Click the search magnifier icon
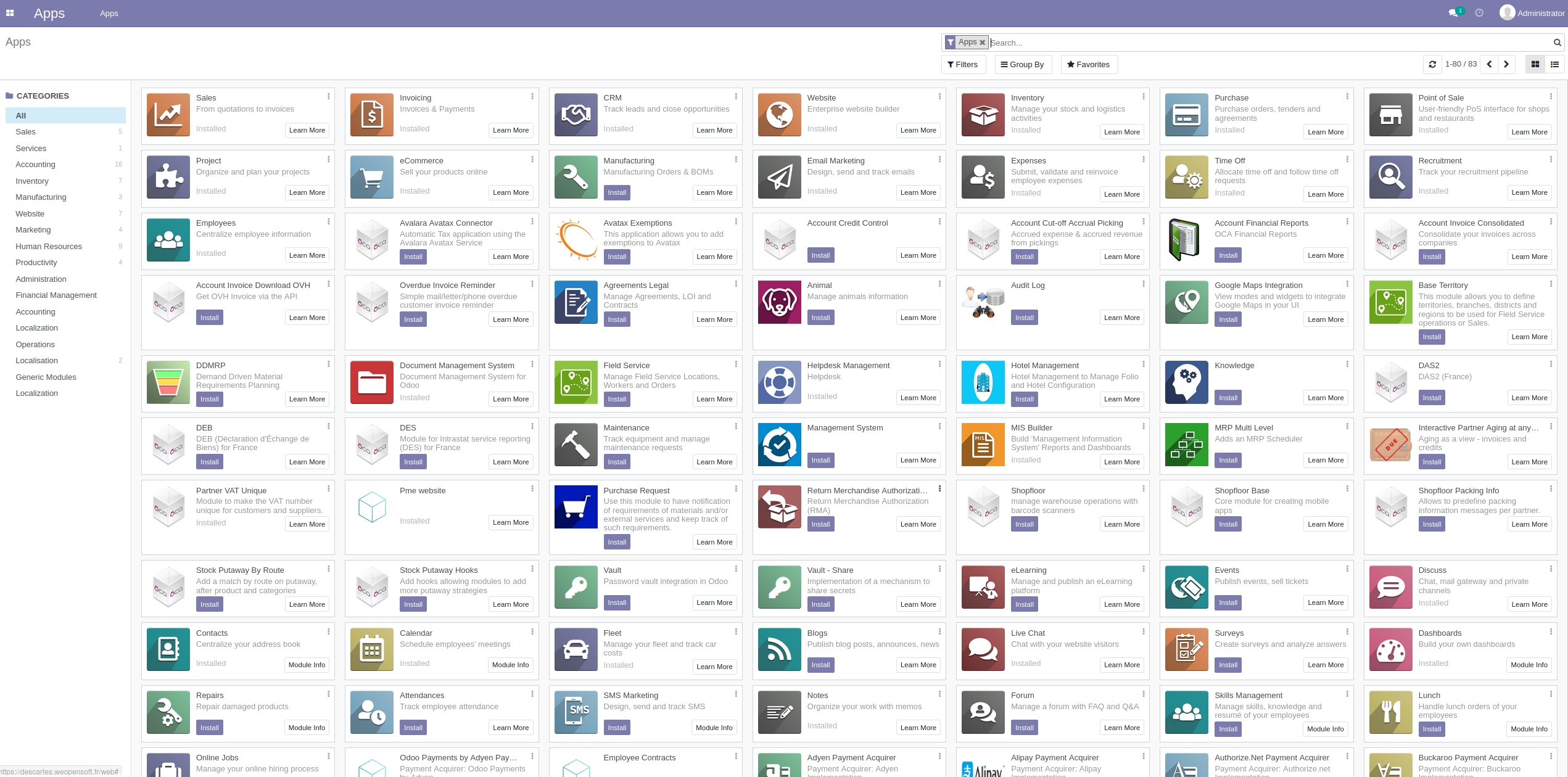The image size is (1568, 777). click(1557, 43)
